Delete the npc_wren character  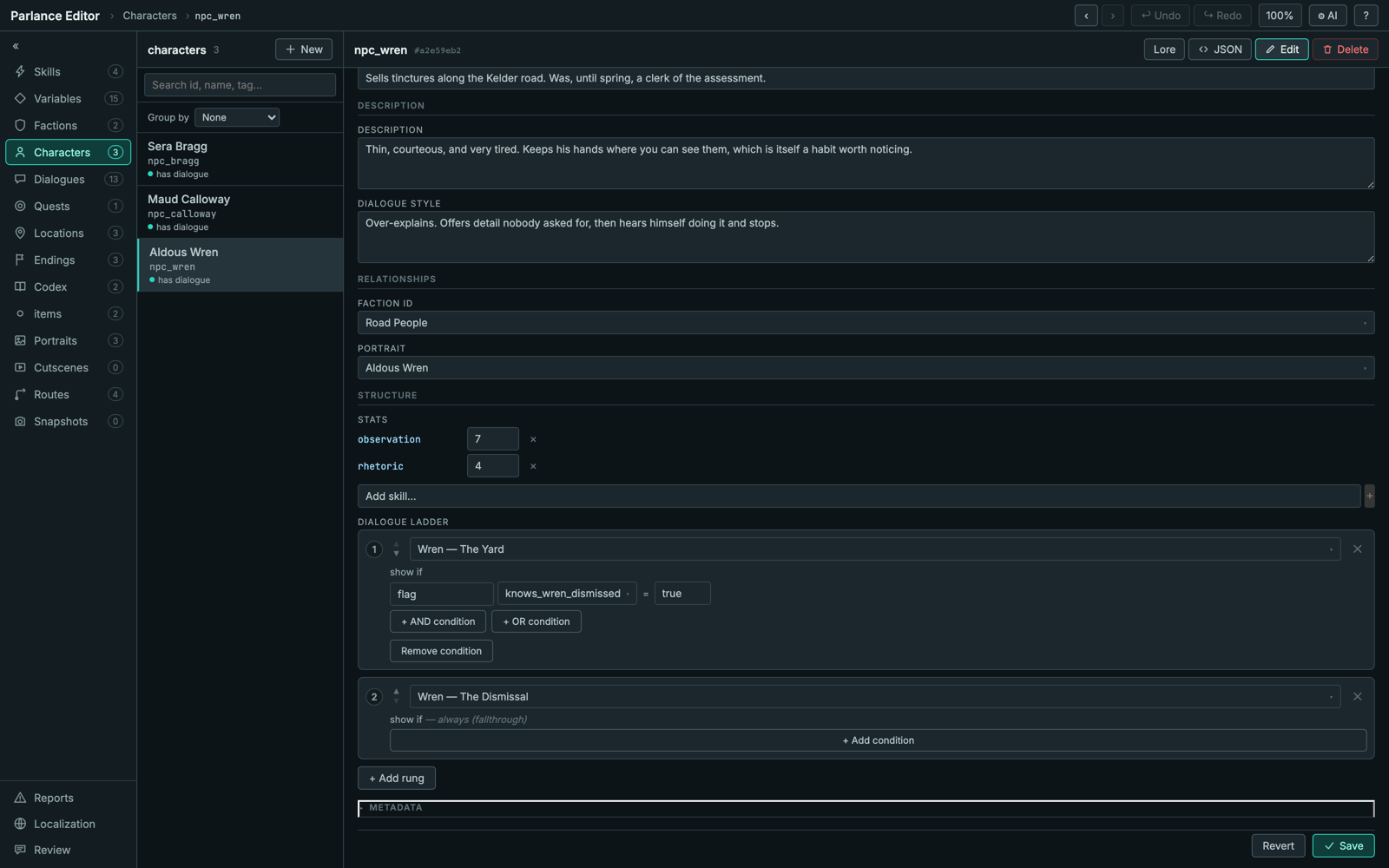1345,49
